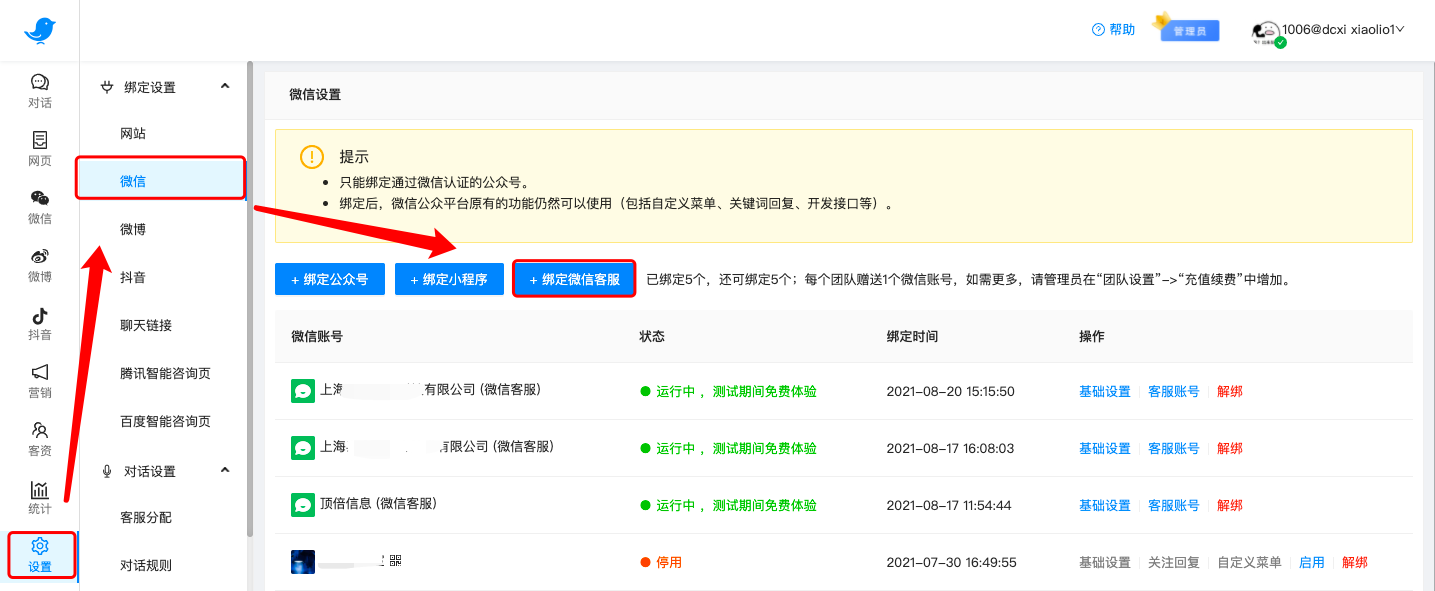This screenshot has height=591, width=1435.
Task: Select 聊天链接 menu item
Action: (x=146, y=325)
